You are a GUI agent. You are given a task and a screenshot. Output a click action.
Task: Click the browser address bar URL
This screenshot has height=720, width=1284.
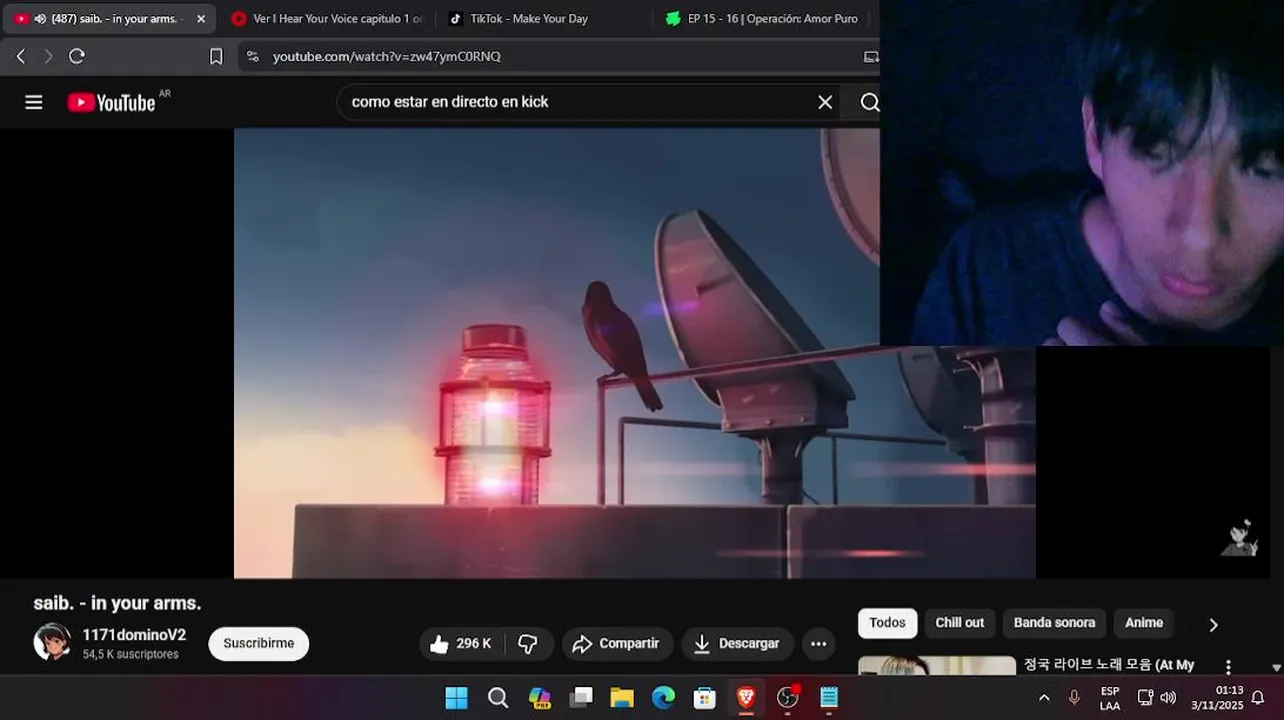tap(387, 56)
